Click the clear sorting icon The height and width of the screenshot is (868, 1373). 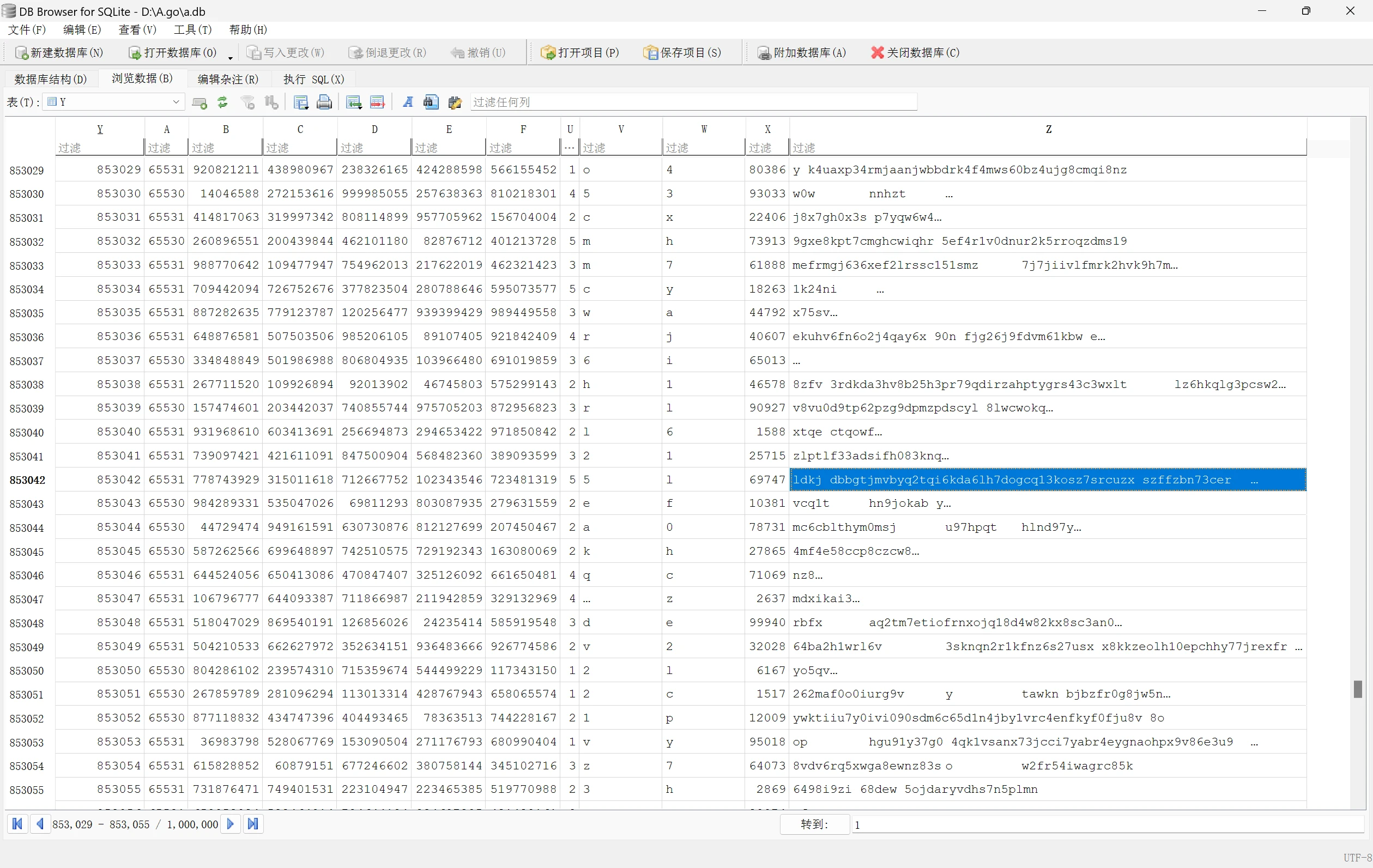[x=271, y=102]
